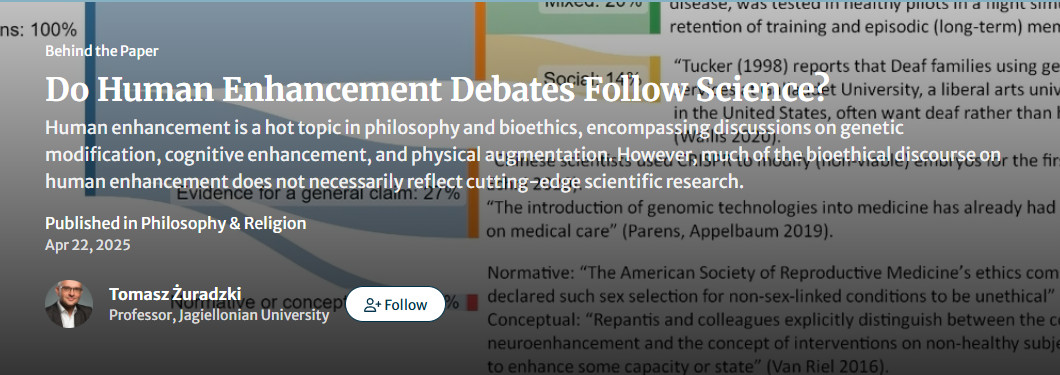Click the Van Riel 2016 conceptual quote
Screen dimensions: 1060x375
(x=773, y=341)
